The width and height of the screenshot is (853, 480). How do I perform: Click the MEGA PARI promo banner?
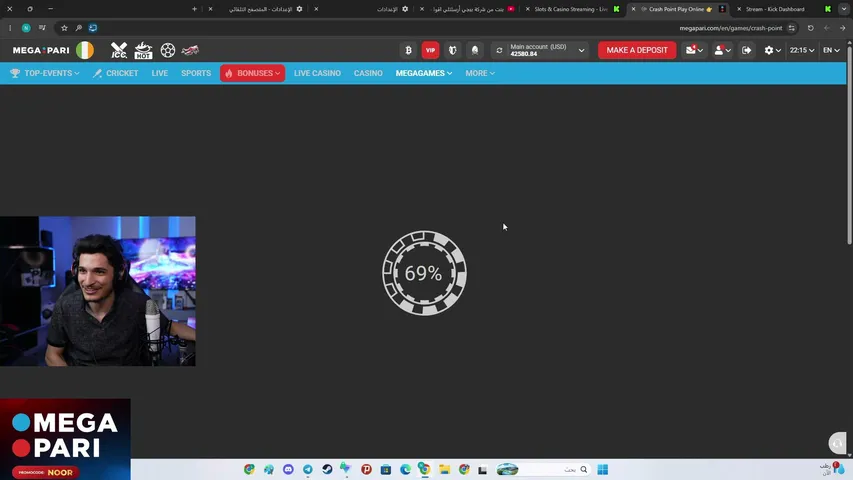pos(65,439)
